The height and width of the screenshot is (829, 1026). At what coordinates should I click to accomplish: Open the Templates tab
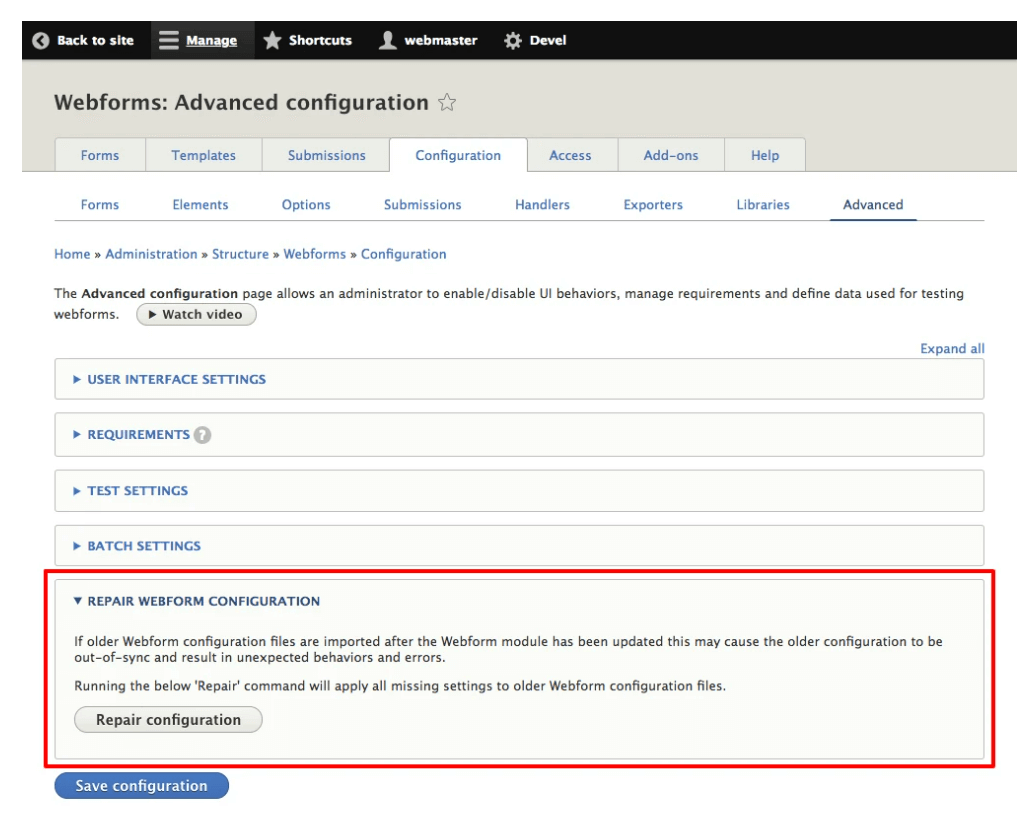coord(203,155)
